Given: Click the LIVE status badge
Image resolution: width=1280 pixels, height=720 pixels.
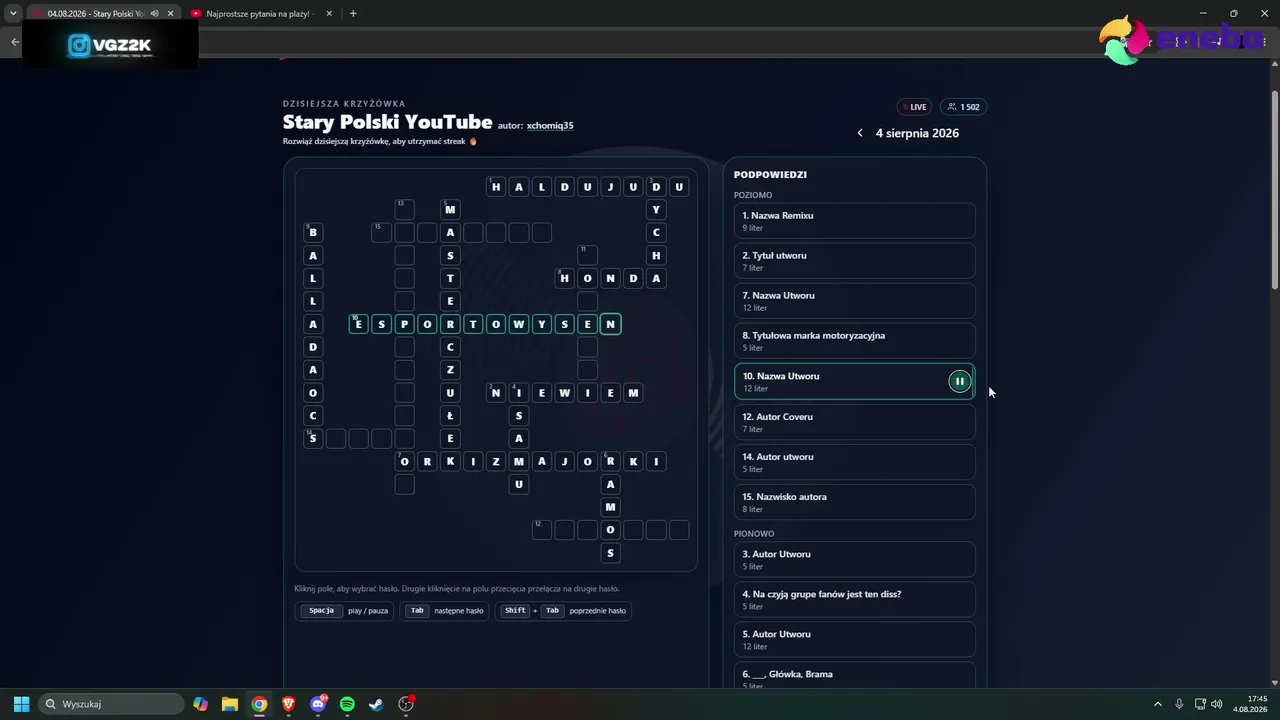Looking at the screenshot, I should (x=914, y=107).
